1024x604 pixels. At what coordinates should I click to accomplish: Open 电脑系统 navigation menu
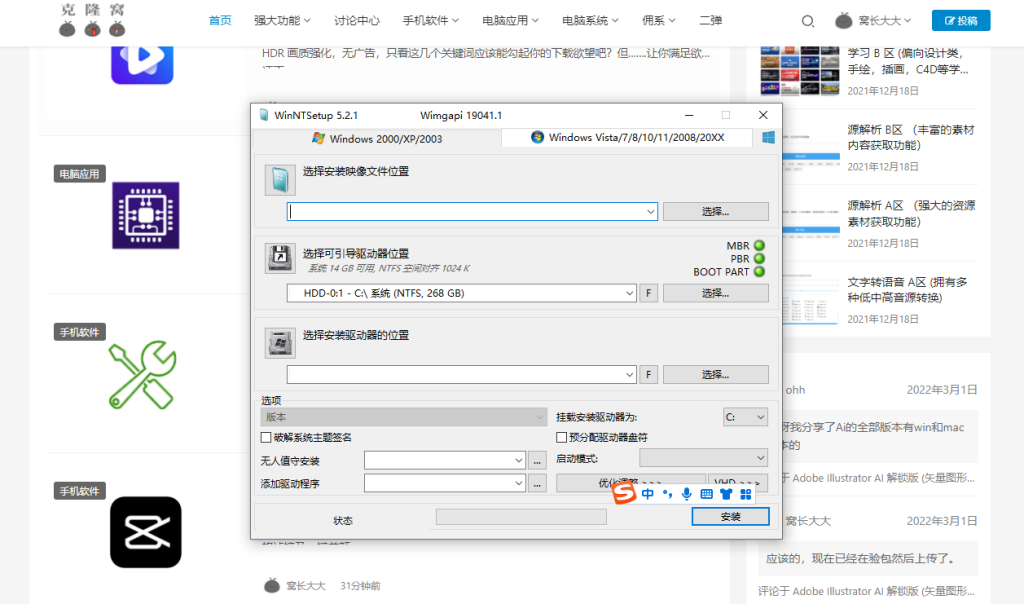click(x=590, y=21)
